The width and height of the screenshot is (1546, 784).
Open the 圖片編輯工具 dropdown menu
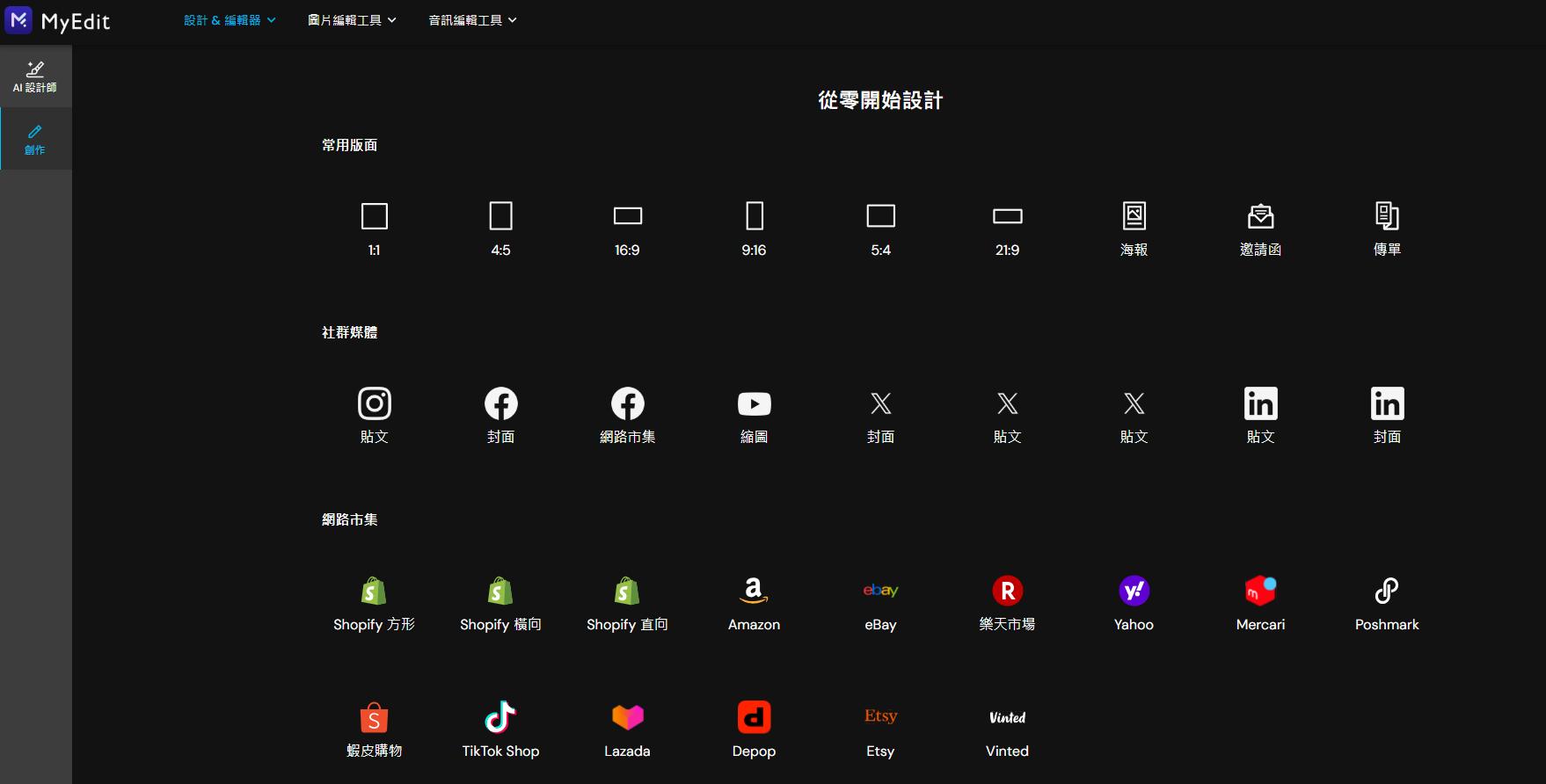point(352,20)
